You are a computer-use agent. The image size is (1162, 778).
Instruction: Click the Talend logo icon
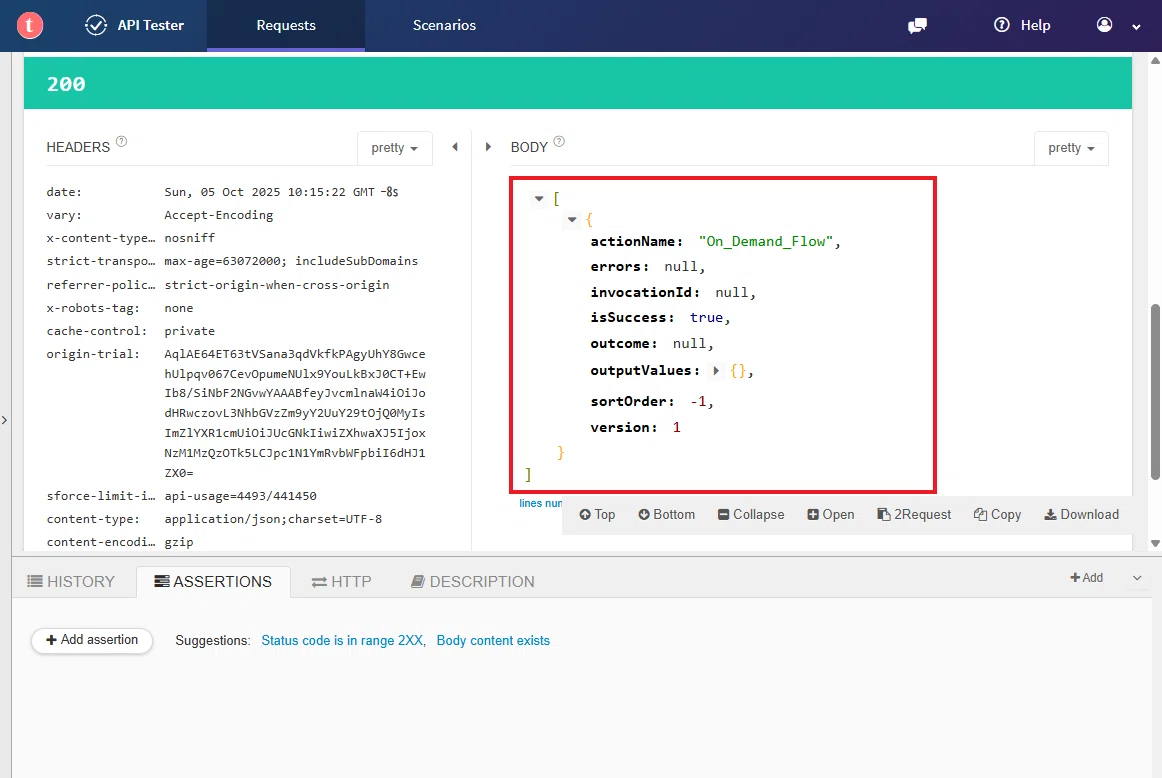click(30, 25)
